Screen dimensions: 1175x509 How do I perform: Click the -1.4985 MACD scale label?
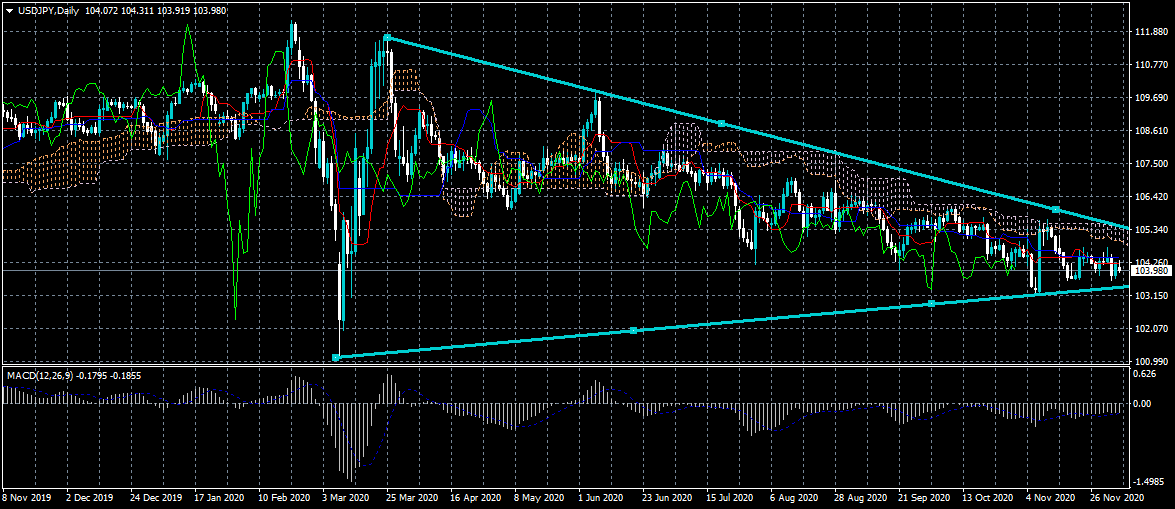(x=1150, y=484)
